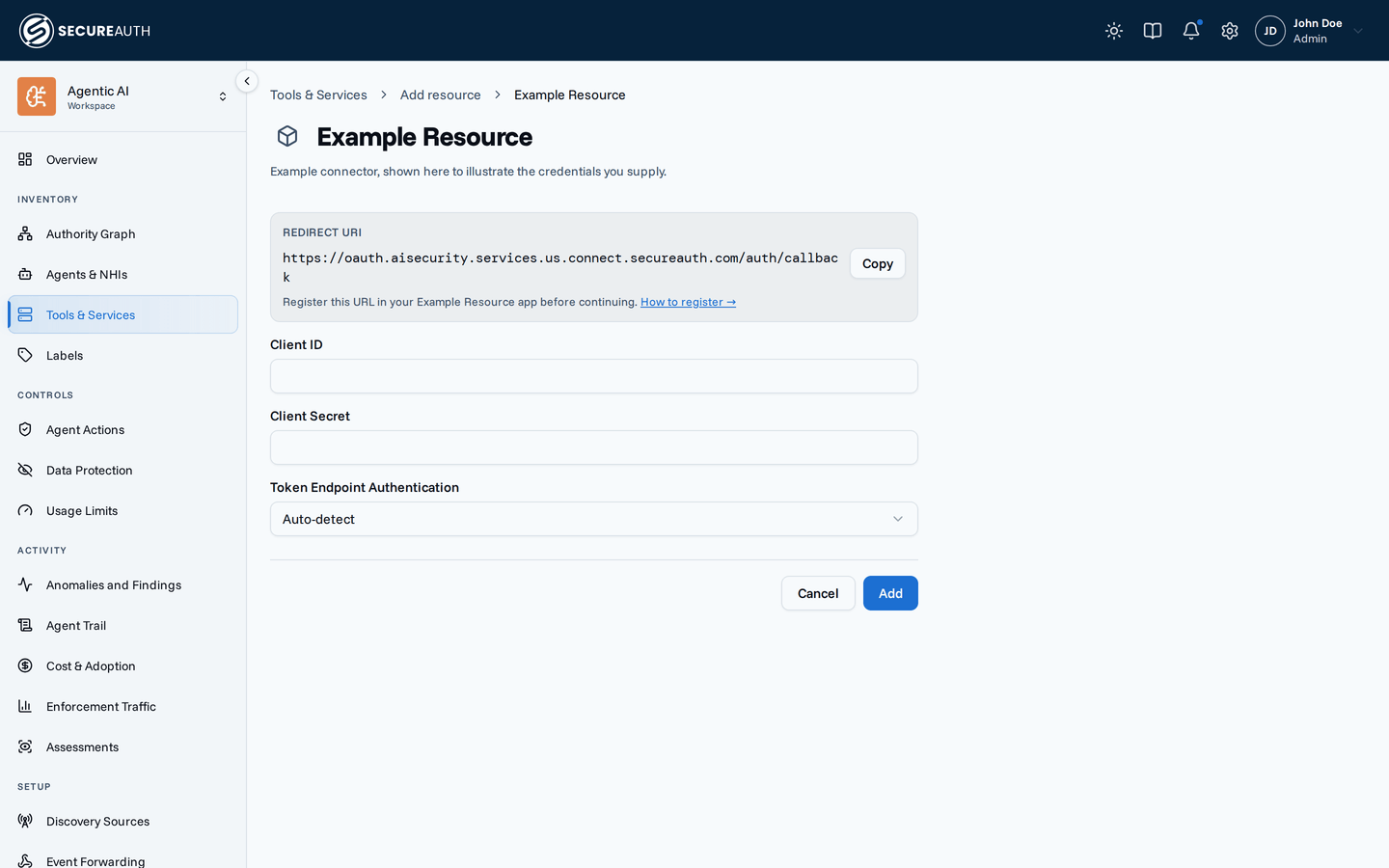Viewport: 1389px width, 868px height.
Task: Open Assessments from the sidebar
Action: [x=123, y=746]
